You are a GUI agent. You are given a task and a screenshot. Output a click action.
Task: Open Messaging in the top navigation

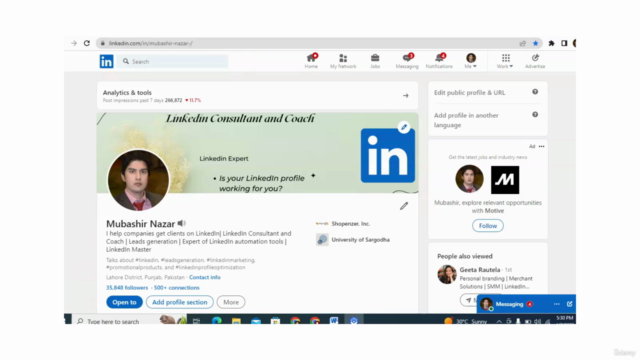[x=407, y=61]
